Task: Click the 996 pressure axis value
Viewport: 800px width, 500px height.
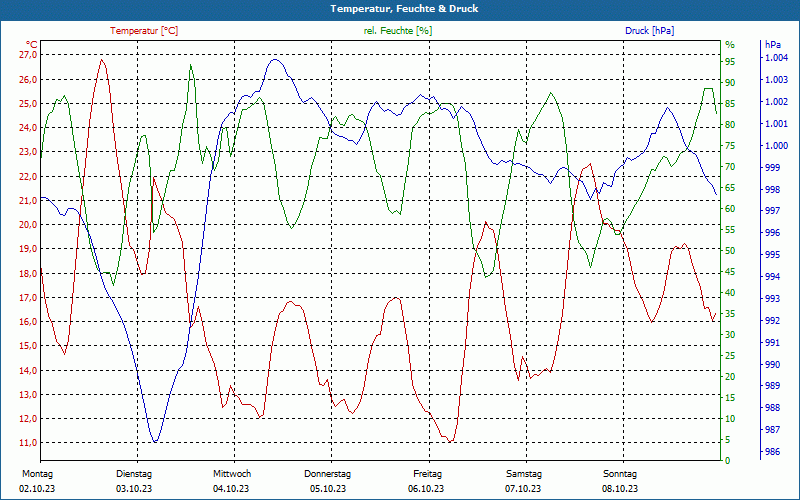Action: click(x=772, y=233)
